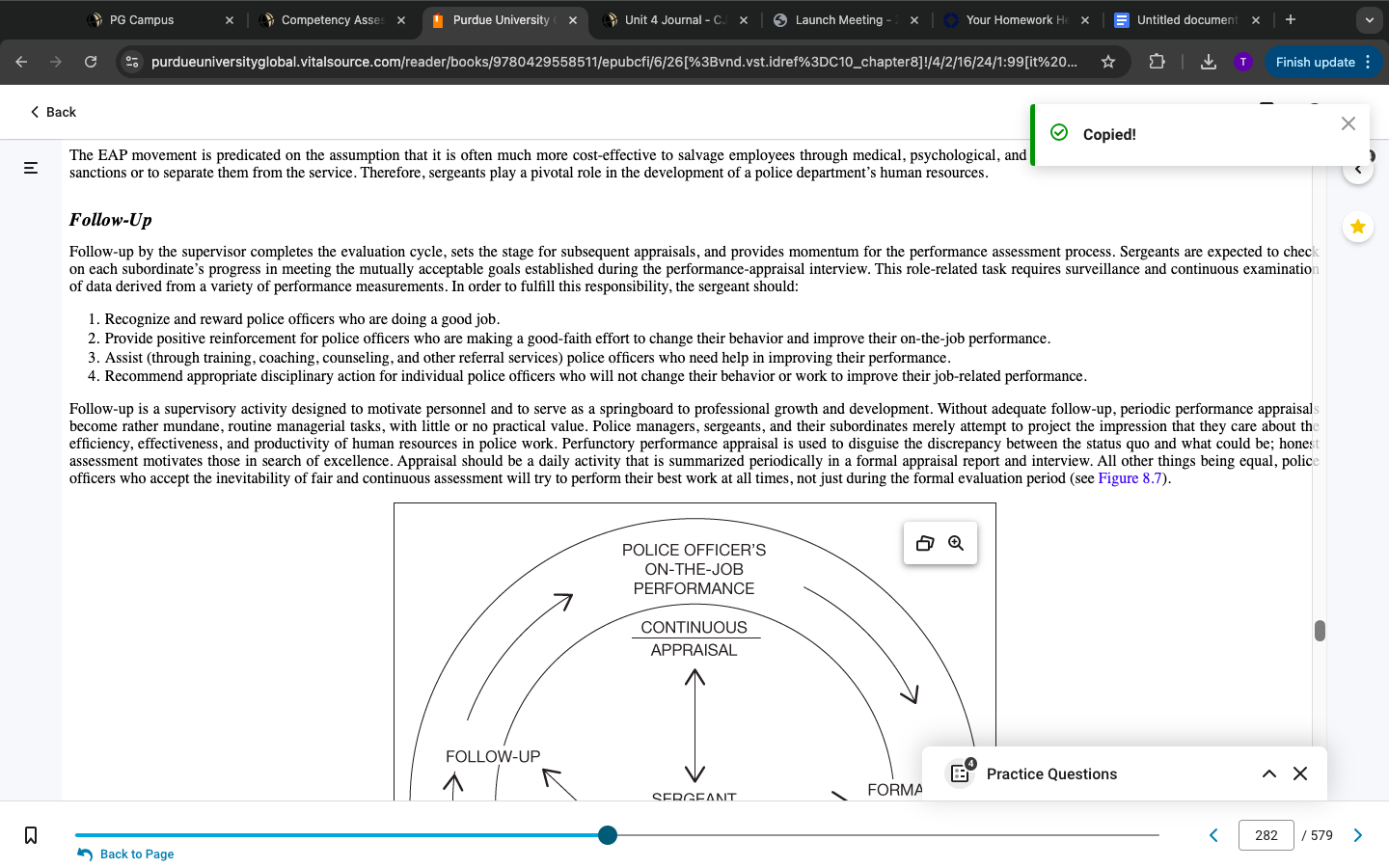Open a new browser tab
The image size is (1389, 868).
(1291, 19)
